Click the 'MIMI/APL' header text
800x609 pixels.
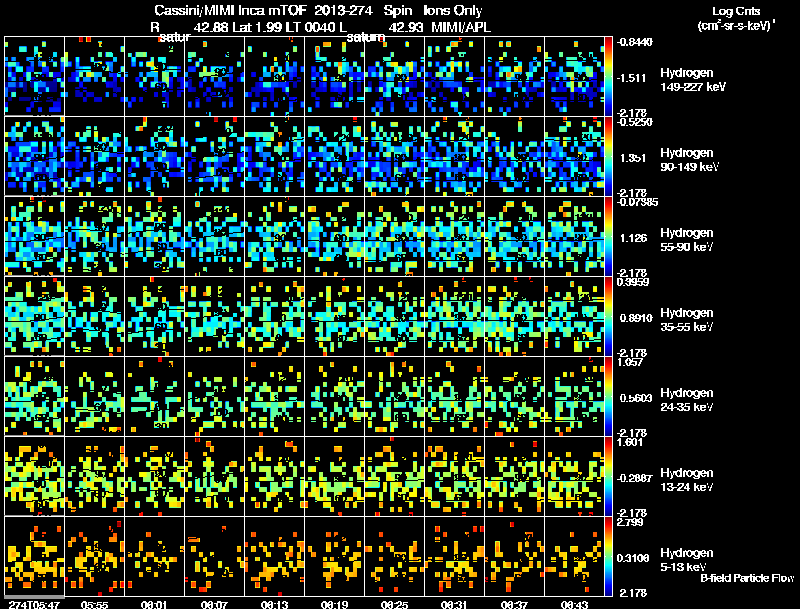(x=461, y=27)
